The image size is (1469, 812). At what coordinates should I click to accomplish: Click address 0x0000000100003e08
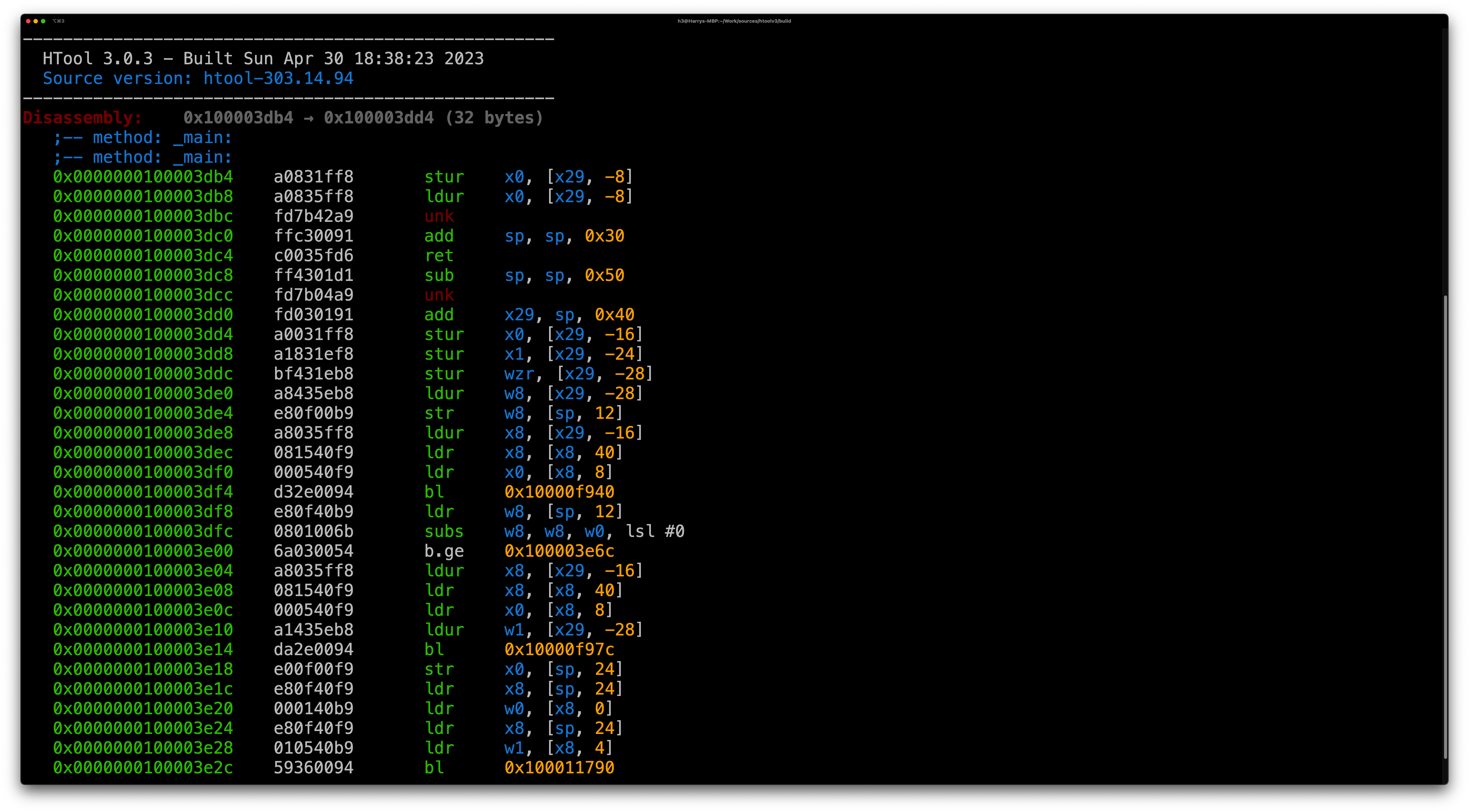coord(143,590)
